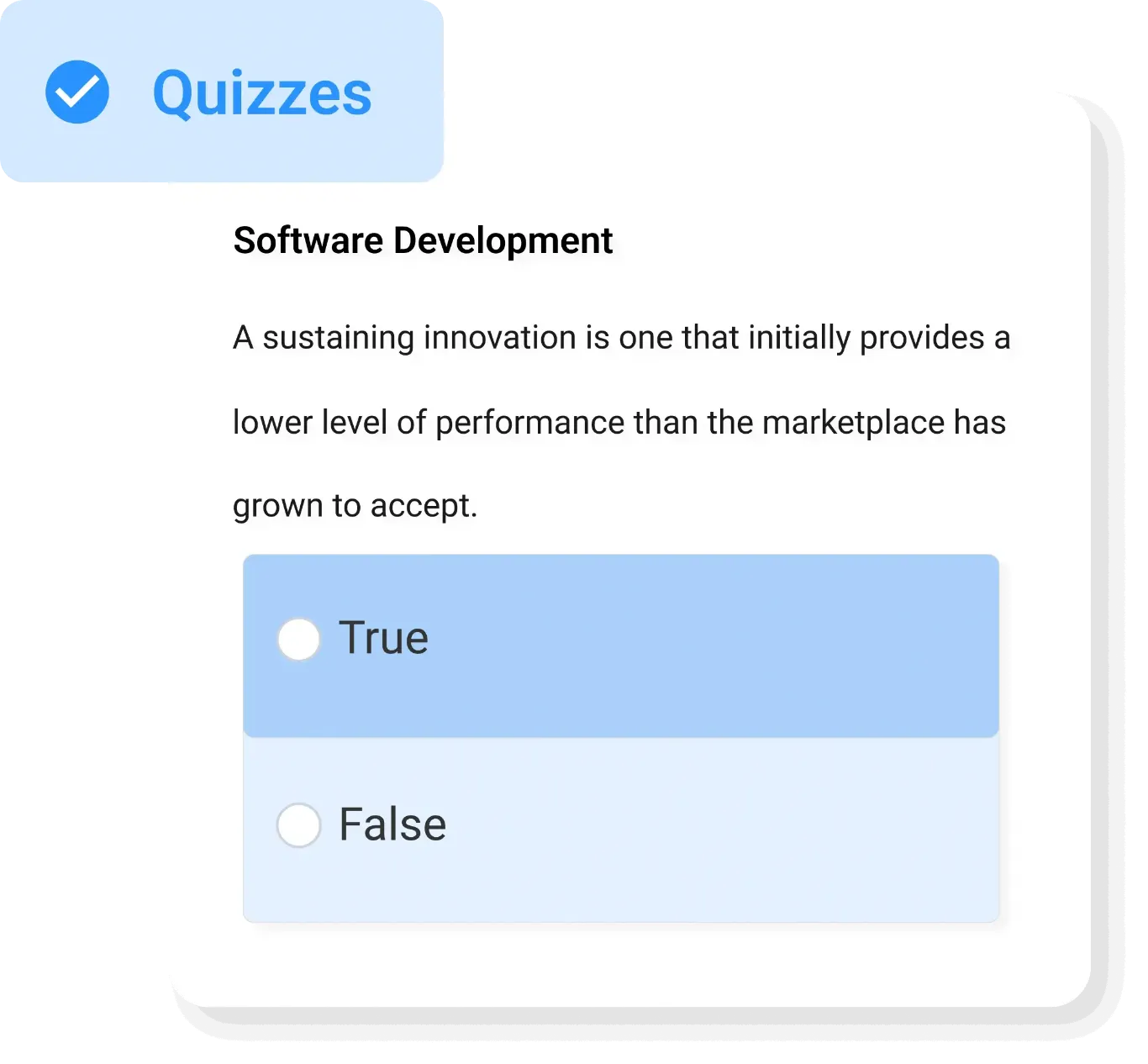Screen dimensions: 1148x1064
Task: Select the True radio button
Action: (x=299, y=640)
